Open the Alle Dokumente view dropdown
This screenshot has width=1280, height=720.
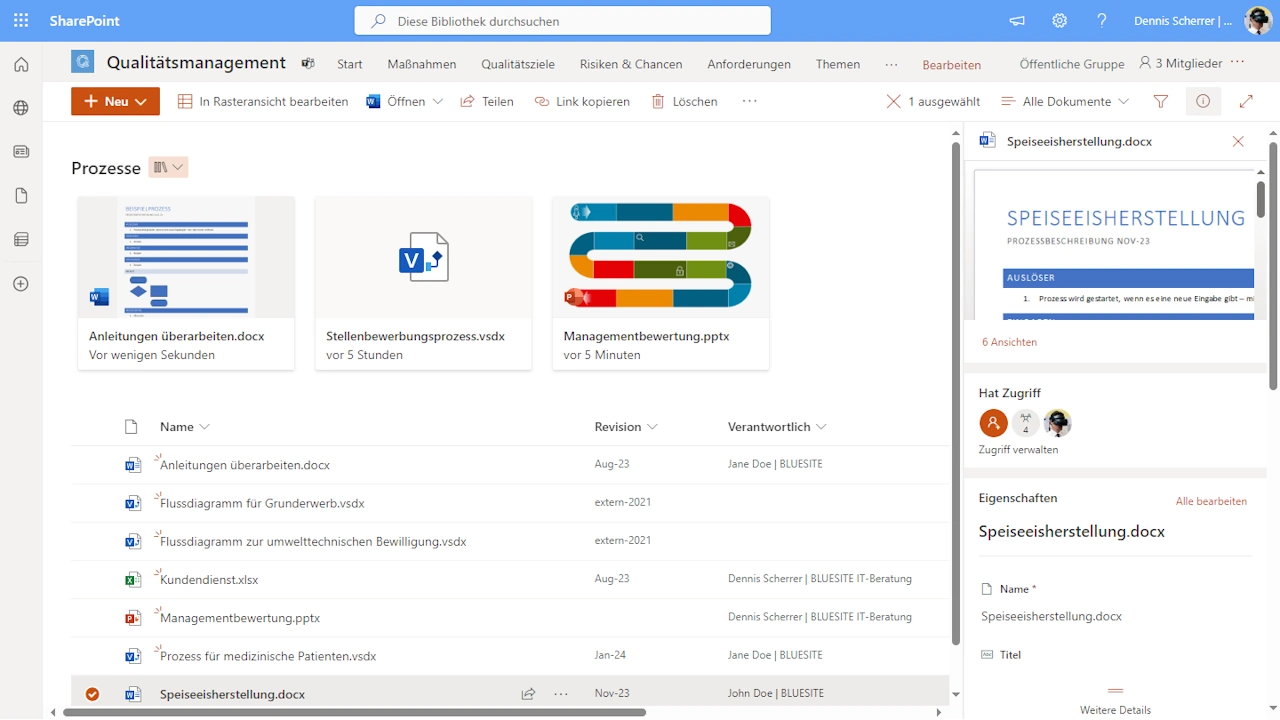pyautogui.click(x=1065, y=101)
